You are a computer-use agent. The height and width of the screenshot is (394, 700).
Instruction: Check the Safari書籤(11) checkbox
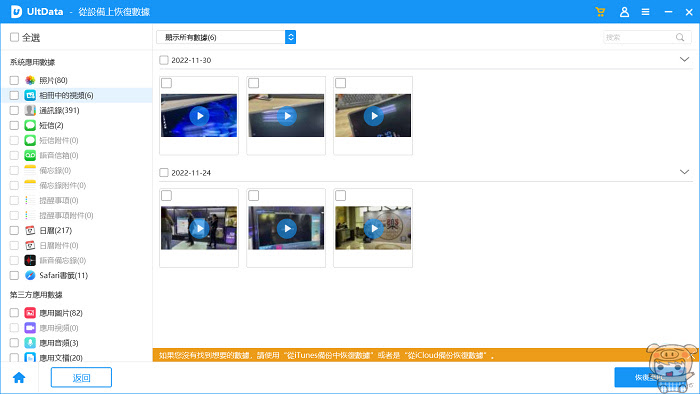(14, 275)
